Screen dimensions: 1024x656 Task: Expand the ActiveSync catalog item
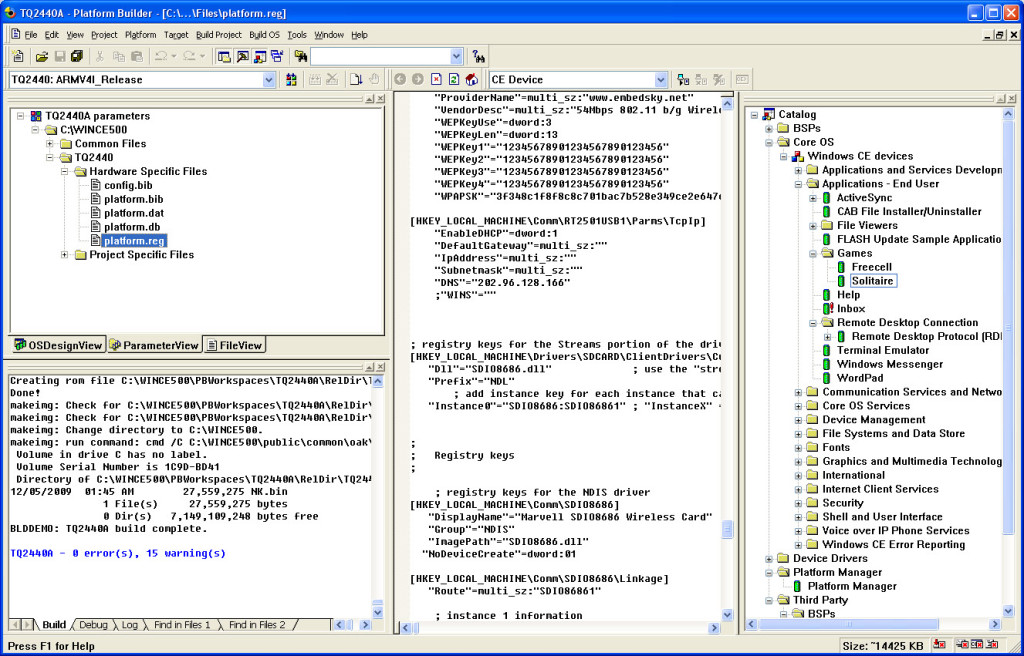click(813, 198)
